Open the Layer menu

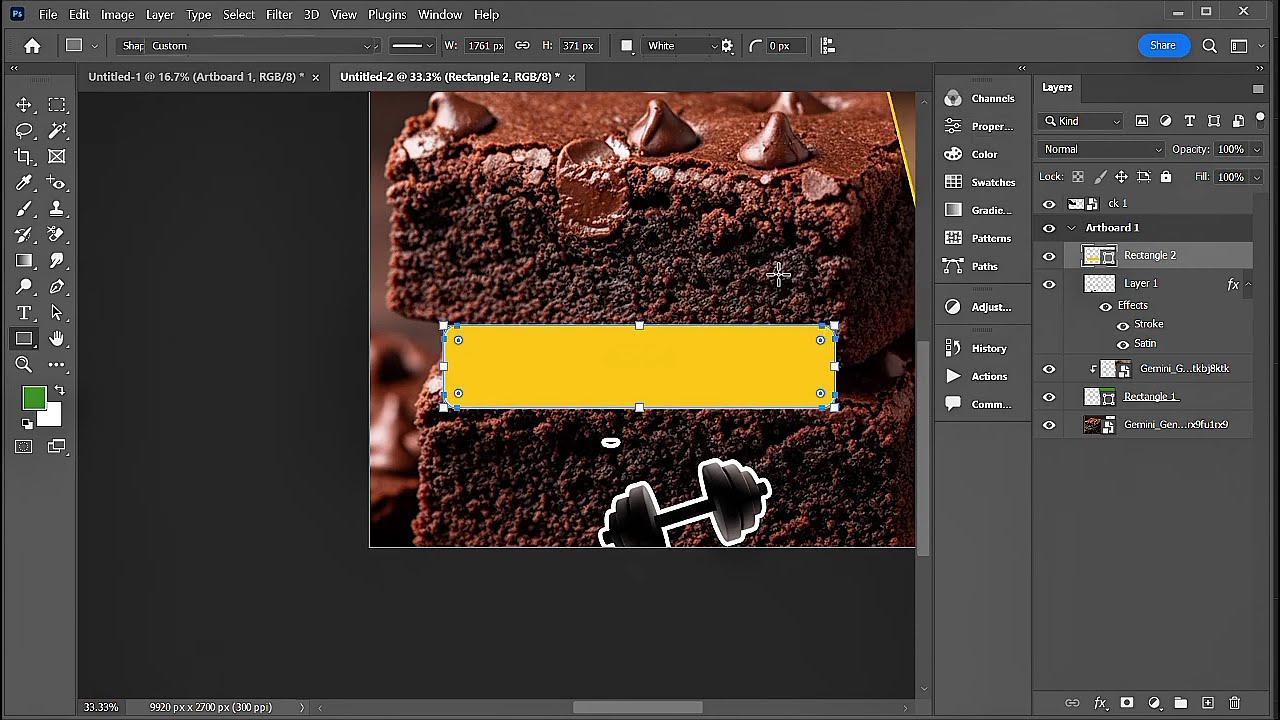(x=160, y=15)
